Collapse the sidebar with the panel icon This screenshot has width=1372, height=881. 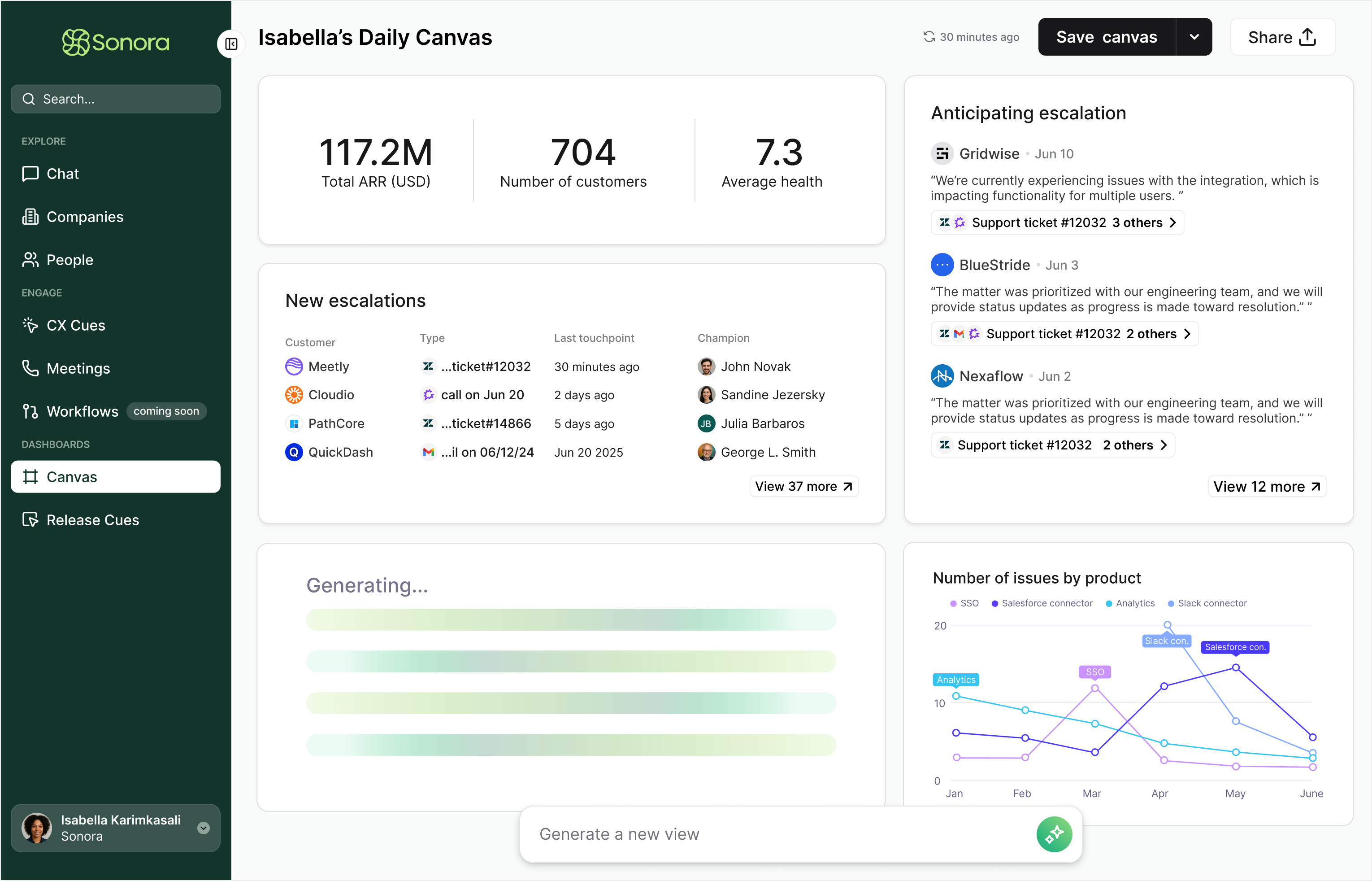pyautogui.click(x=231, y=44)
